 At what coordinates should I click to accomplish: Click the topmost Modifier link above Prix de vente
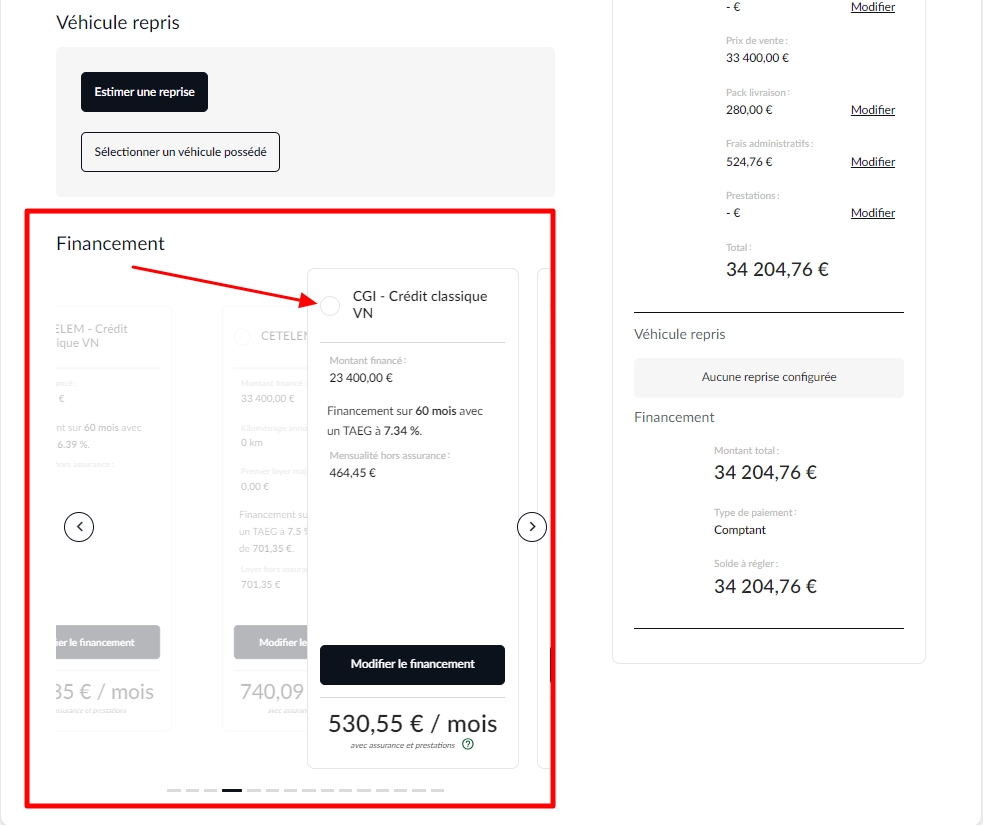873,7
